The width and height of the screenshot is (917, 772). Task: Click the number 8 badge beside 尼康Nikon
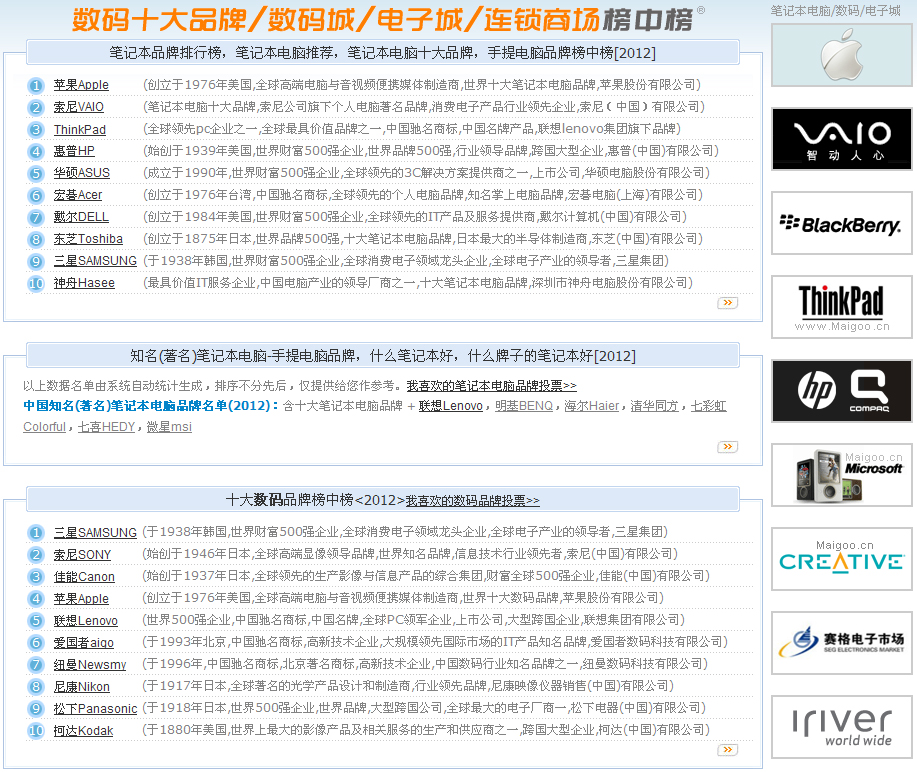coord(36,687)
